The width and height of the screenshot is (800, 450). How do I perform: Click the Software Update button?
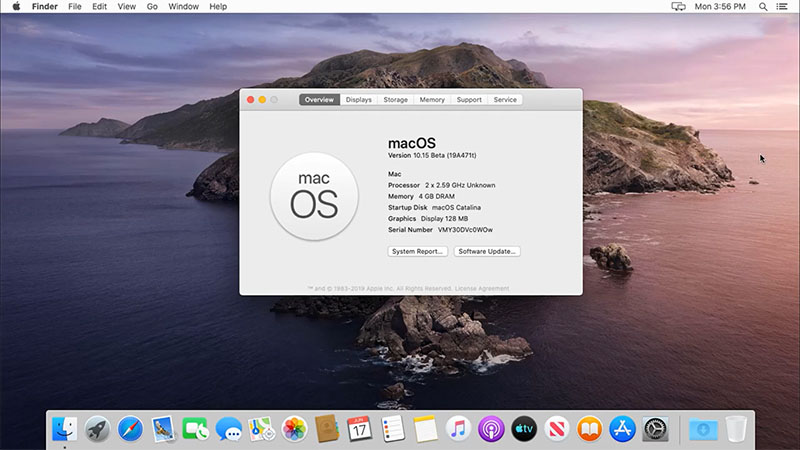click(487, 252)
